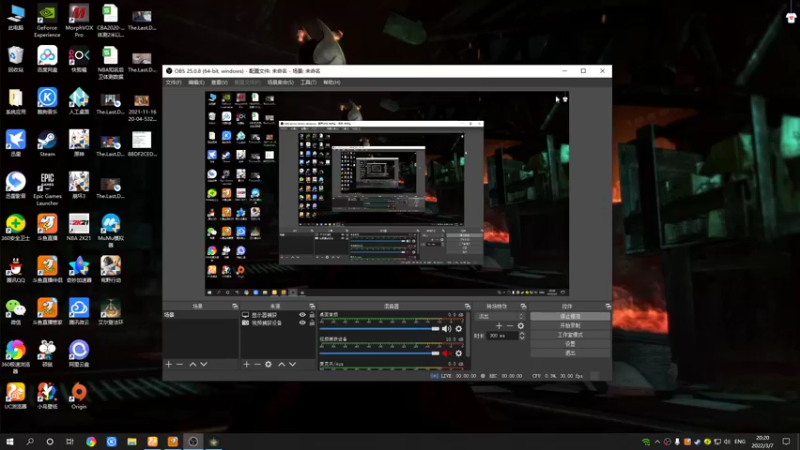Unmute video capture device red speaker
The width and height of the screenshot is (800, 450).
point(446,353)
